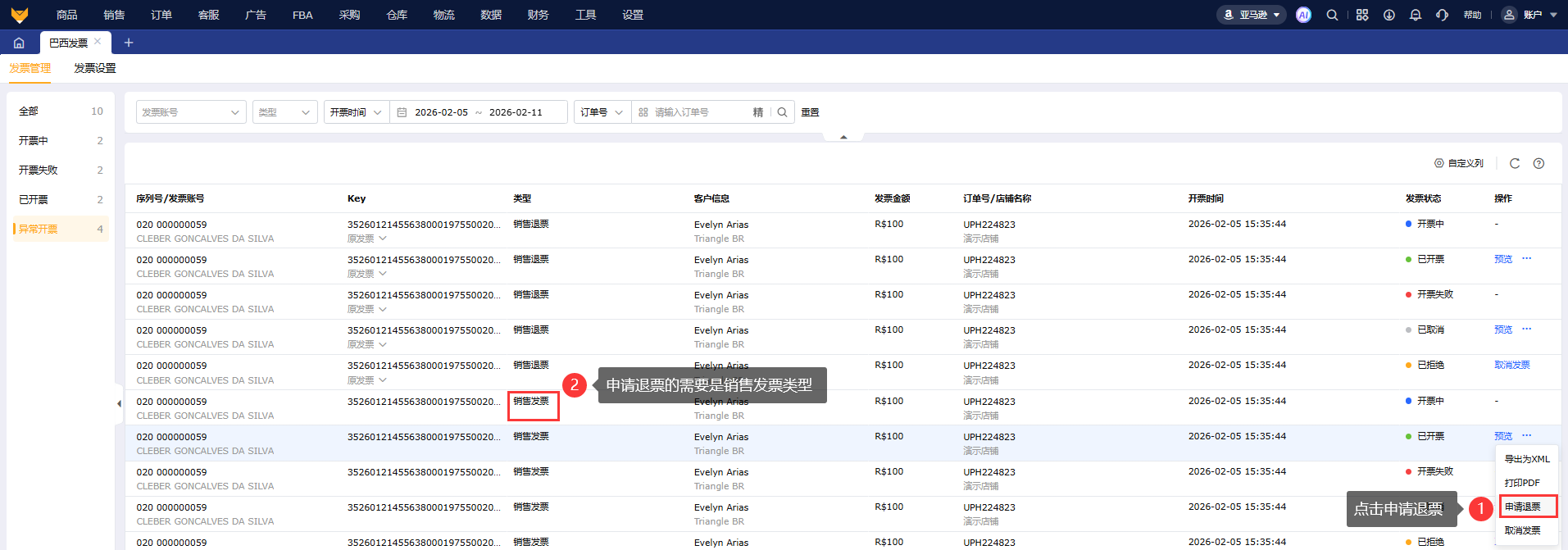The image size is (1568, 550).
Task: Click the start date 2026-02-05
Action: pos(441,112)
